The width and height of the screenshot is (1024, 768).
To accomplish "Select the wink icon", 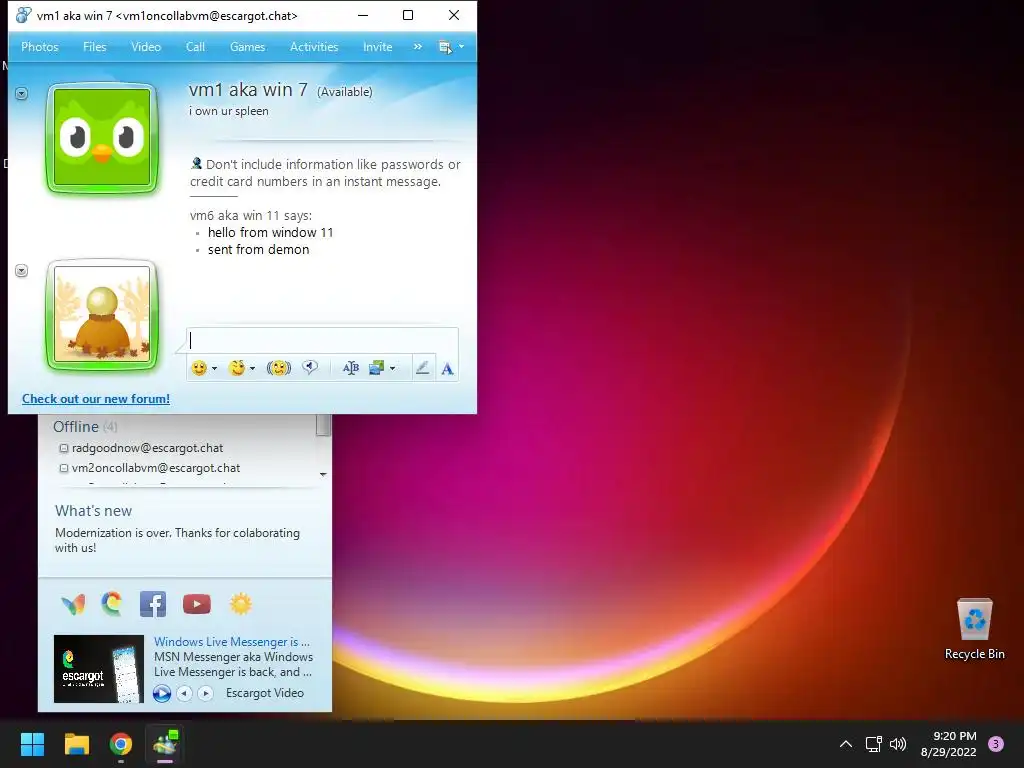I will [236, 368].
